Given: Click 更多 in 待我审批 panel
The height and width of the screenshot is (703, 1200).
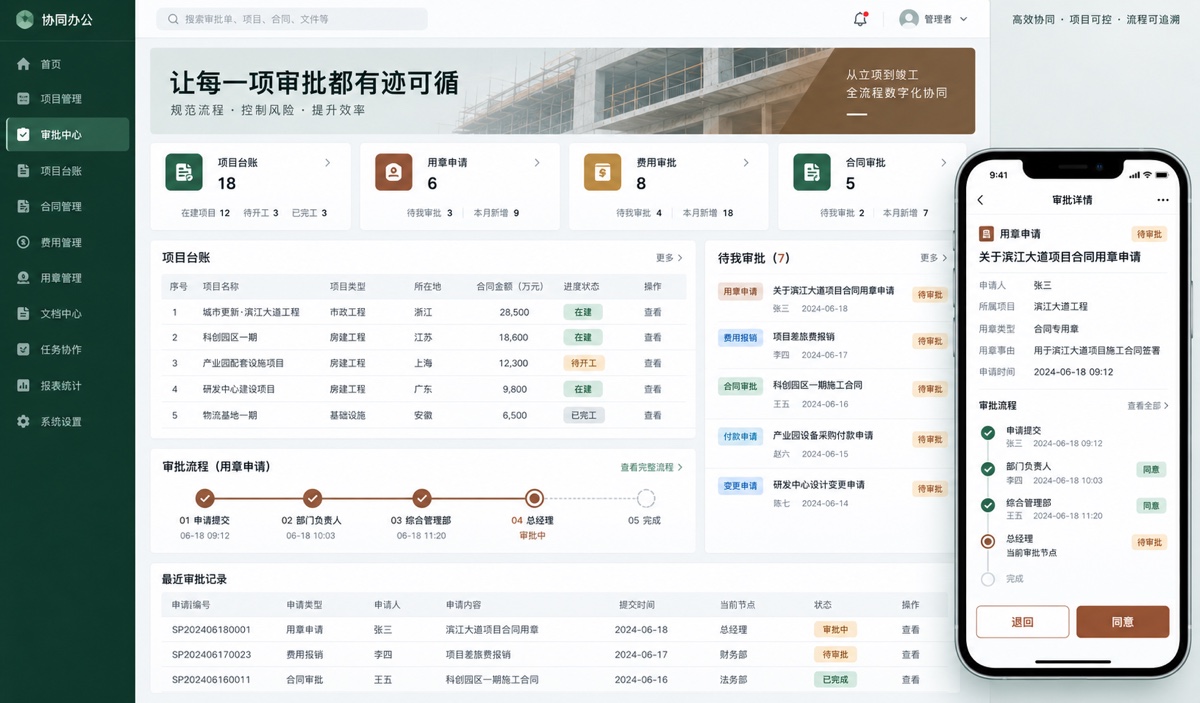Looking at the screenshot, I should click(933, 258).
